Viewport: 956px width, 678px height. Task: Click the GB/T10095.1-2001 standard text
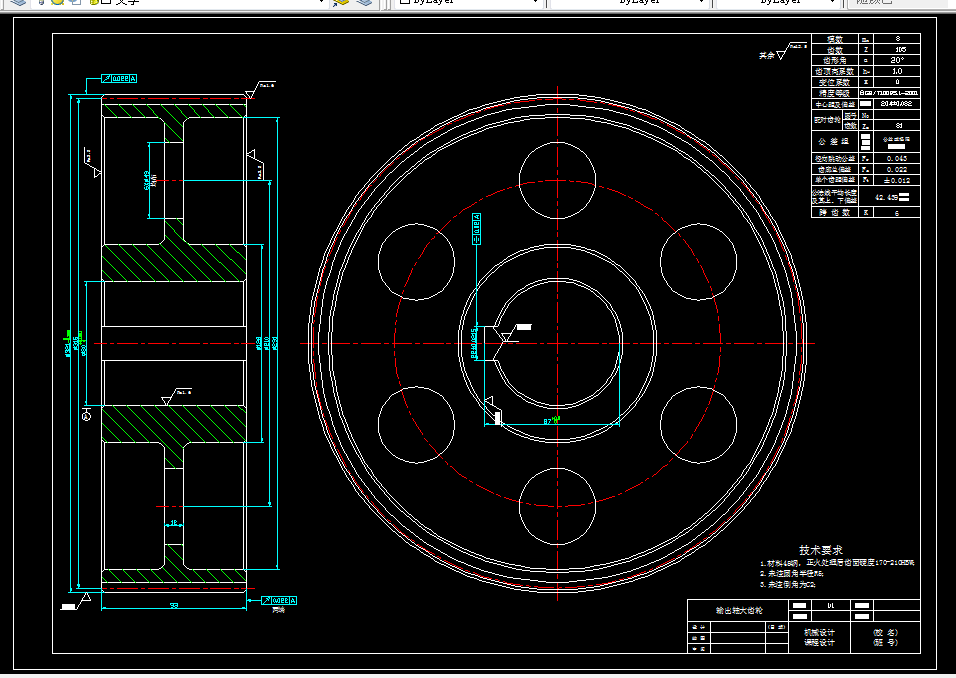point(890,93)
